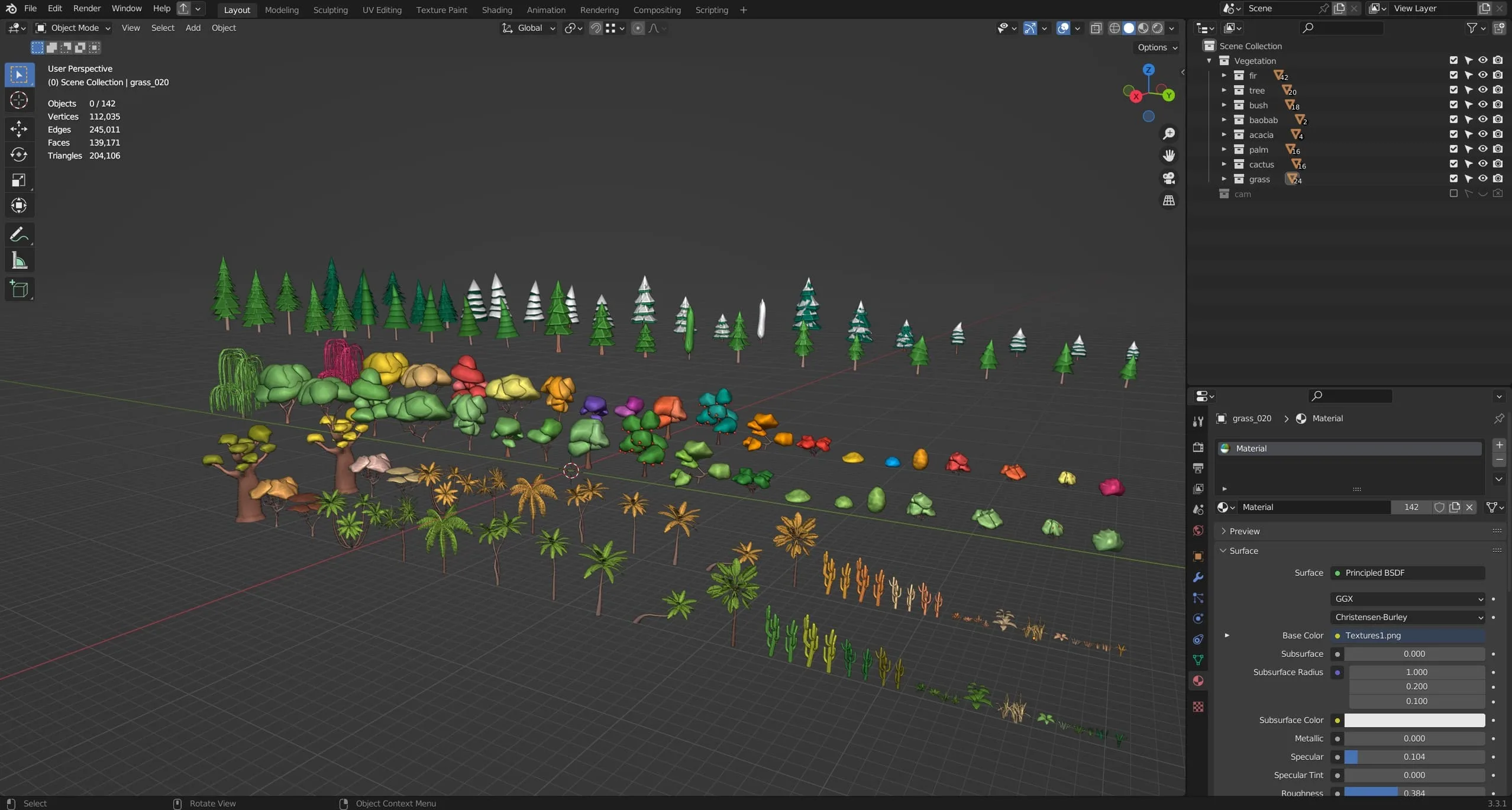Uncheck the bush collection checkbox
The width and height of the screenshot is (1512, 810).
click(1453, 105)
